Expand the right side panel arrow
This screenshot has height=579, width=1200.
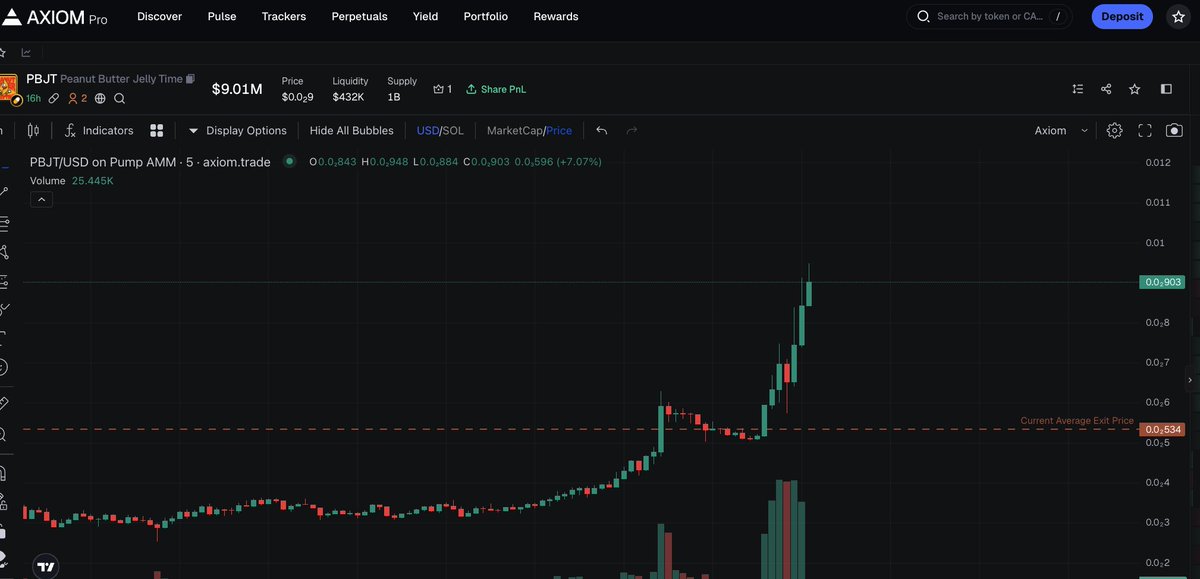point(1190,380)
